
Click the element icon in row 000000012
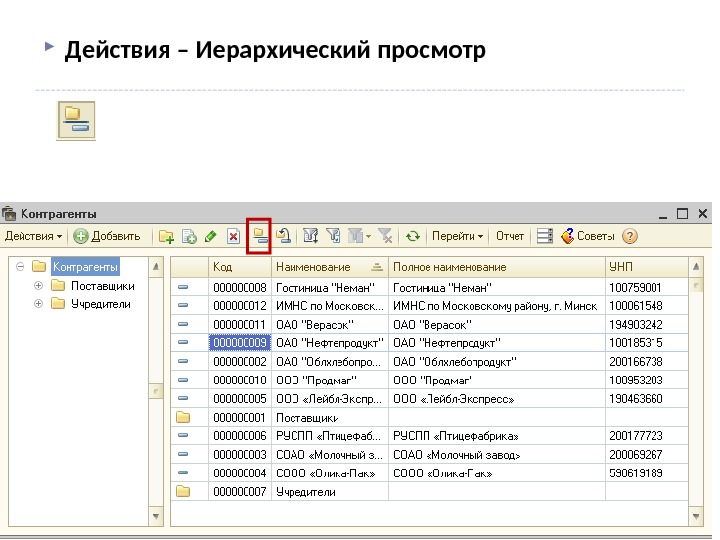click(183, 305)
